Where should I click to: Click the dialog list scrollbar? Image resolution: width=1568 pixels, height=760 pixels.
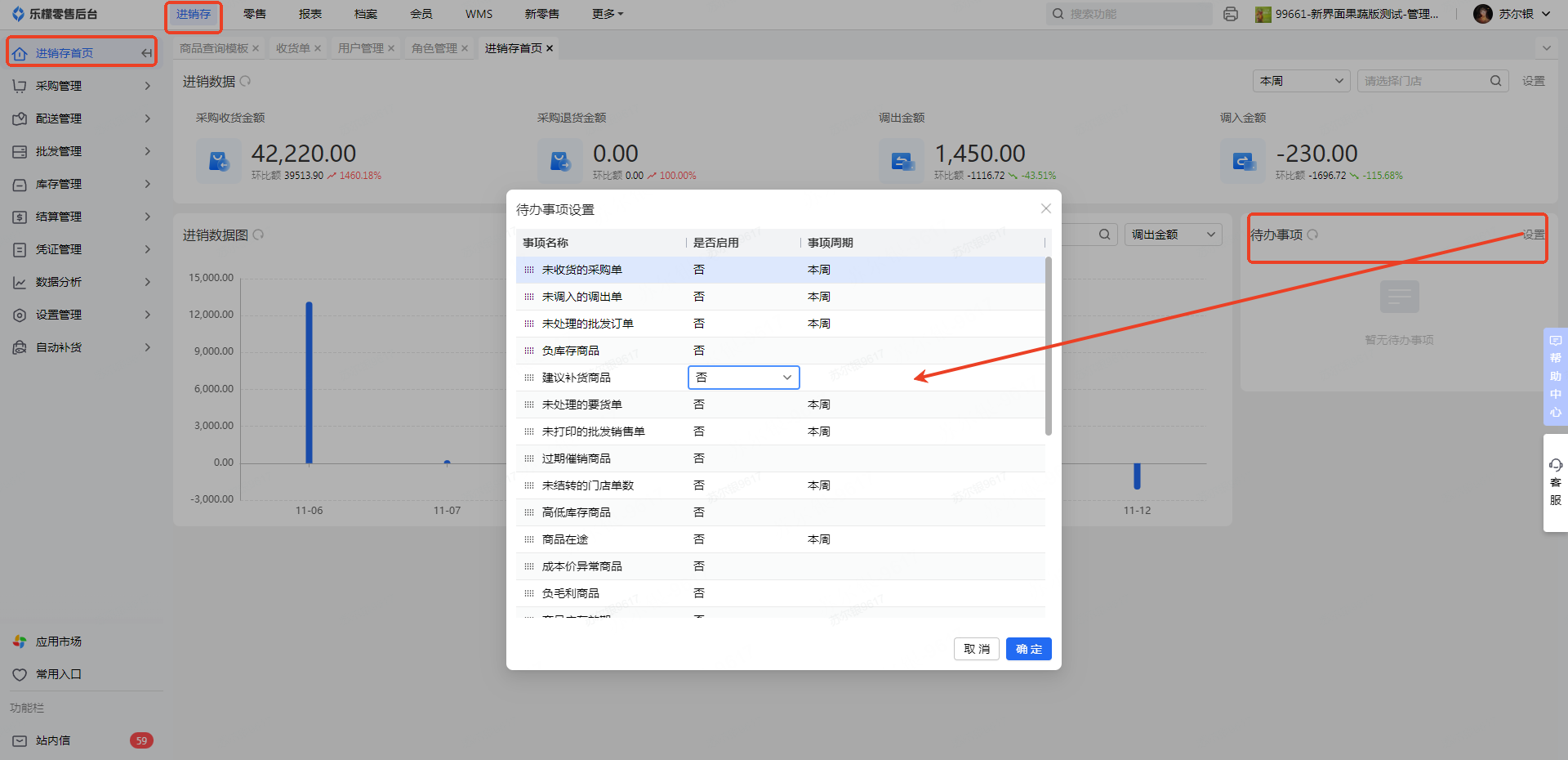pyautogui.click(x=1049, y=346)
